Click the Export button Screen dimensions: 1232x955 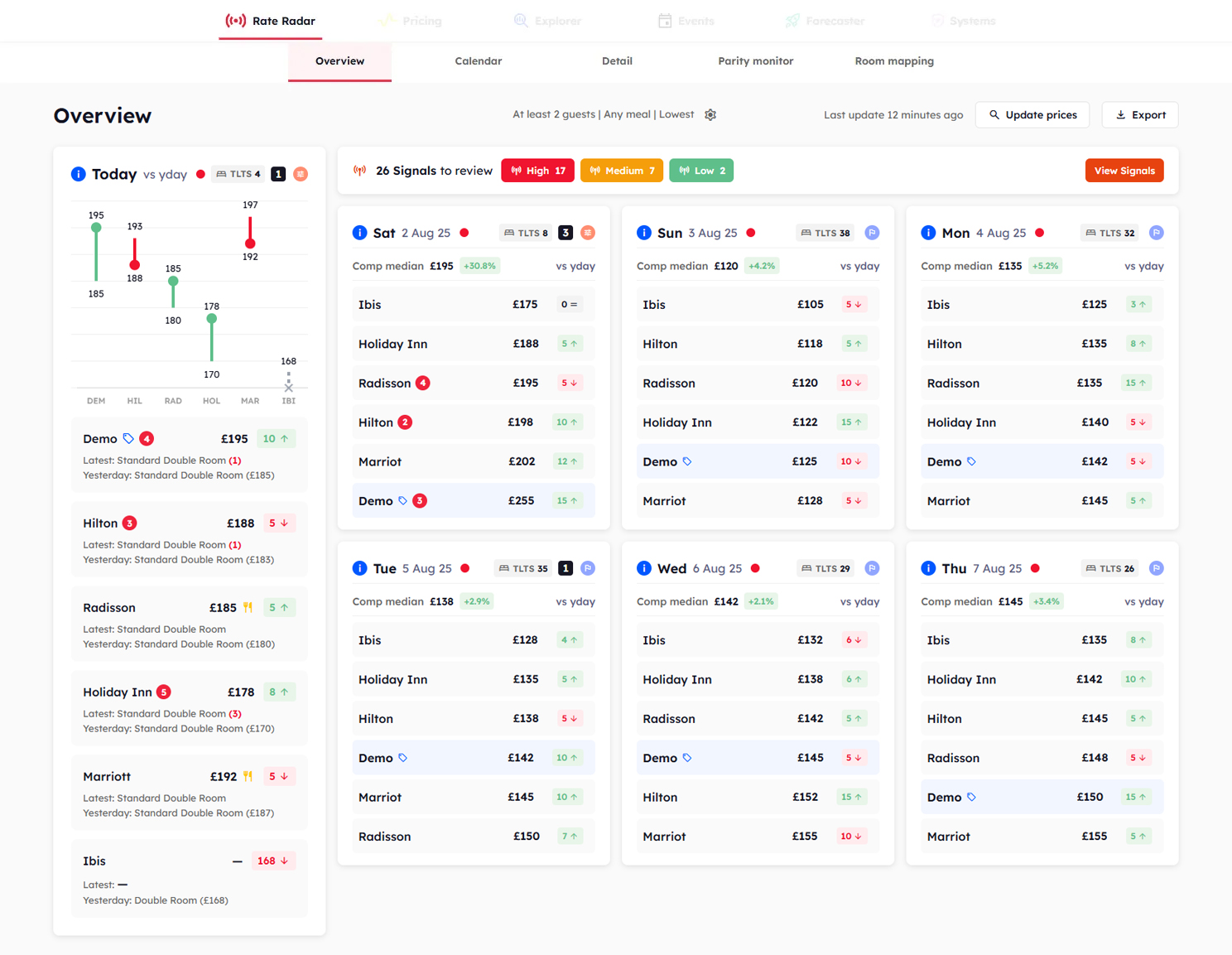click(1140, 115)
